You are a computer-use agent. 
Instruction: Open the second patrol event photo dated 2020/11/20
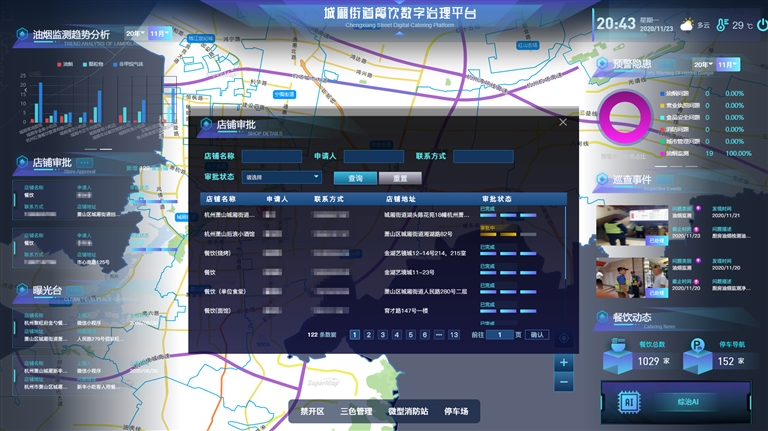click(x=632, y=278)
